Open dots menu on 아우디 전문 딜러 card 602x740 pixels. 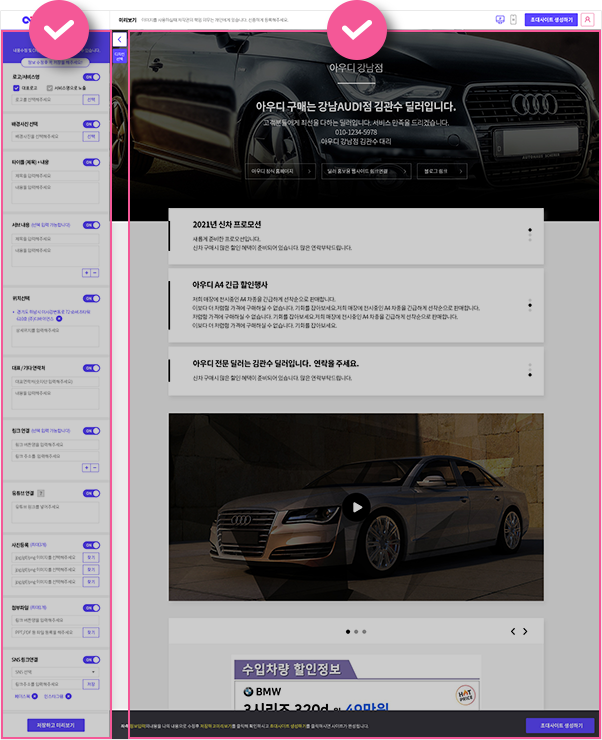530,370
